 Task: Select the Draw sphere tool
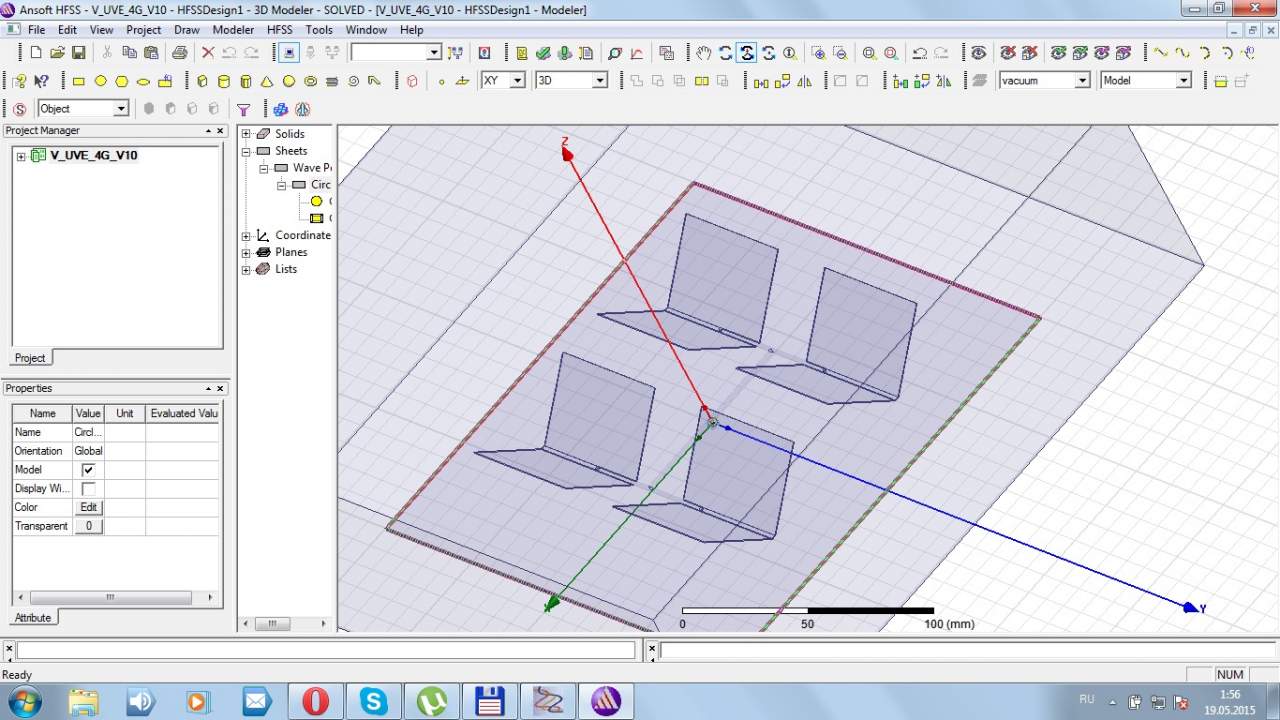tap(289, 81)
